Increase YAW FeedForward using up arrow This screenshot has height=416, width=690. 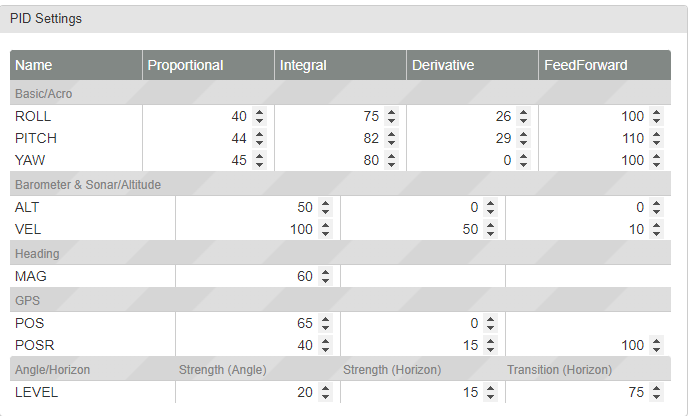[x=656, y=154]
